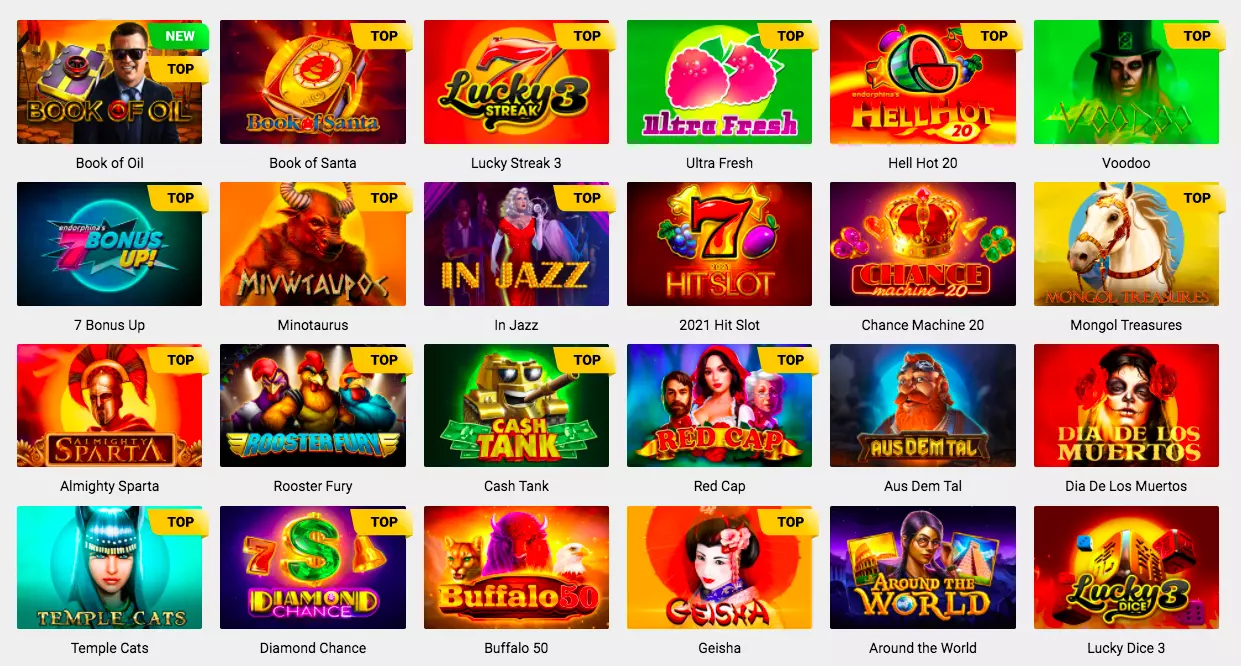Viewport: 1241px width, 666px height.
Task: Select the Ultra Fresh game tile
Action: coord(719,82)
